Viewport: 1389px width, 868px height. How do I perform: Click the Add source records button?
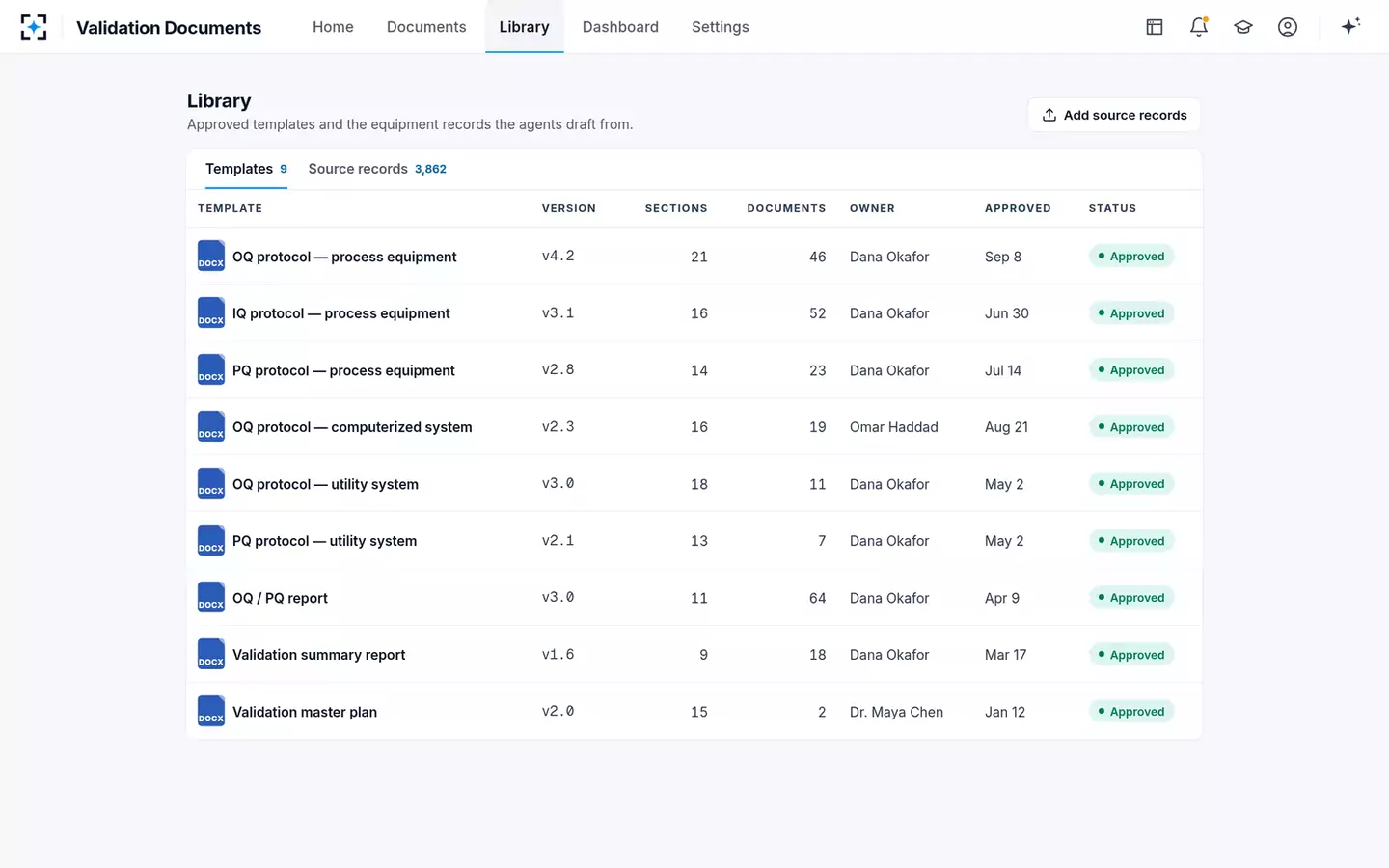click(1114, 115)
